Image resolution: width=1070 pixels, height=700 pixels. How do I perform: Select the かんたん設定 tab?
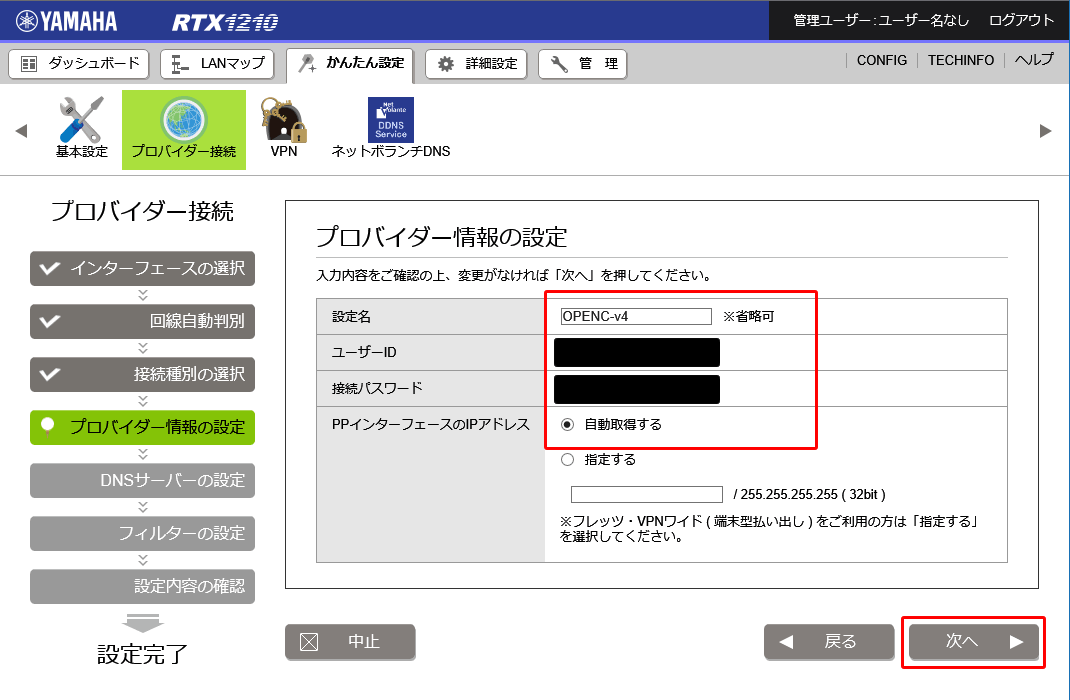350,64
